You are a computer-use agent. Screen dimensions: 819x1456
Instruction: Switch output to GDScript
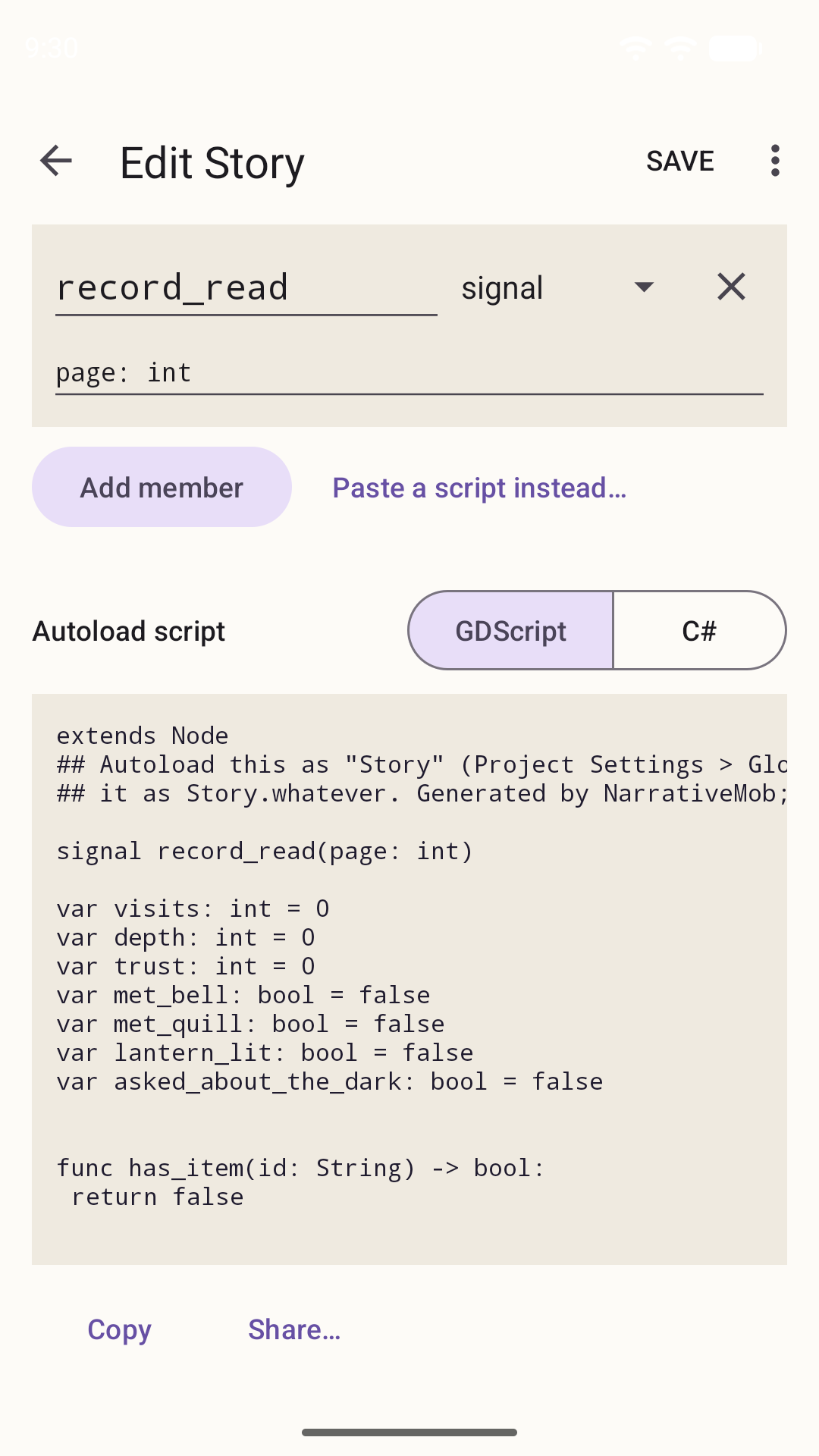point(510,631)
